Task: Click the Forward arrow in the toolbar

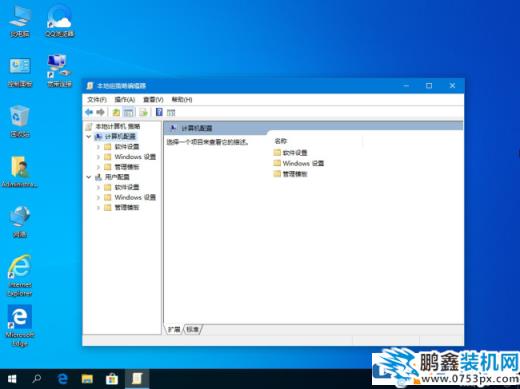Action: tap(100, 112)
